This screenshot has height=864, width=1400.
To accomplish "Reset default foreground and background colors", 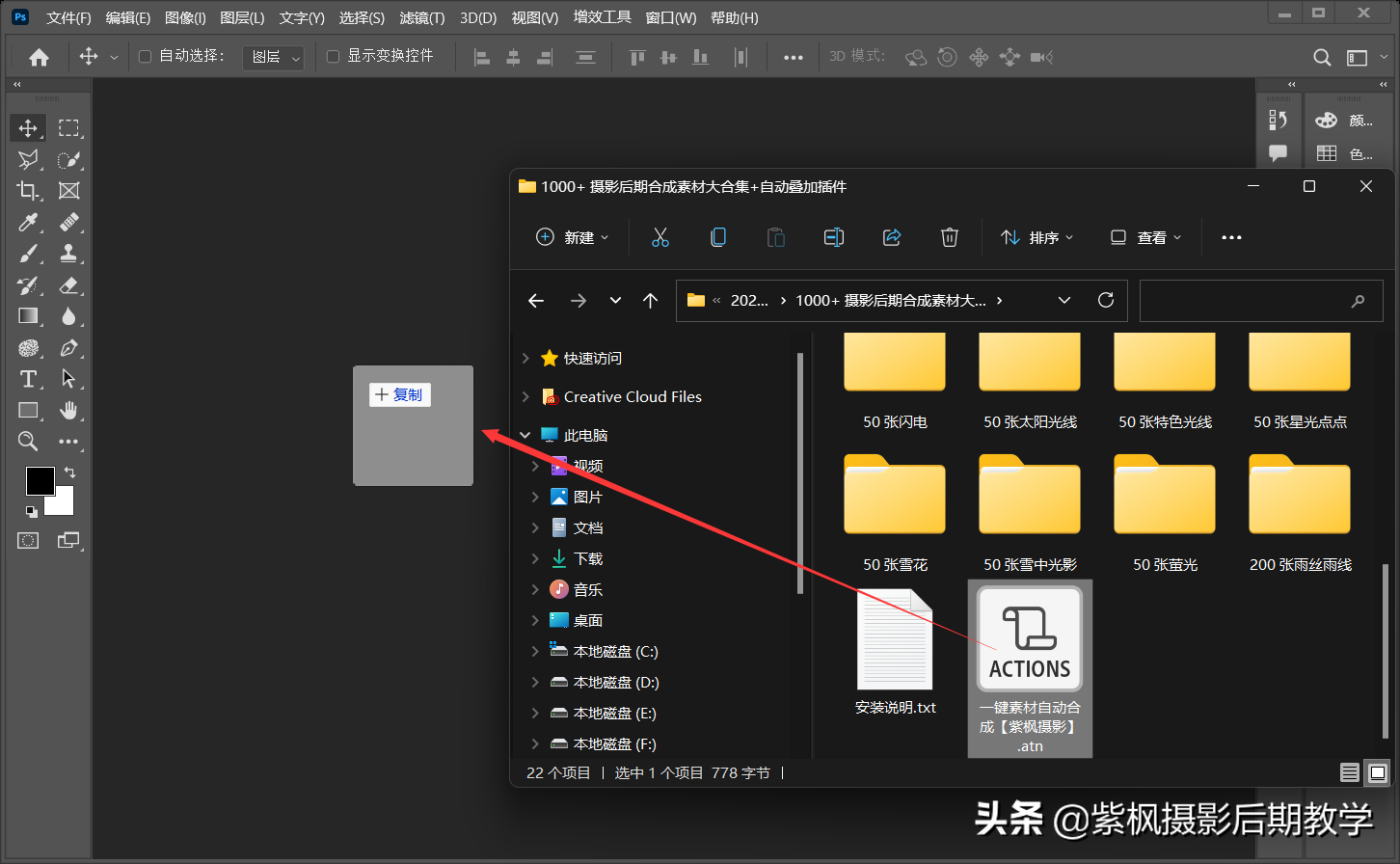I will (x=31, y=511).
